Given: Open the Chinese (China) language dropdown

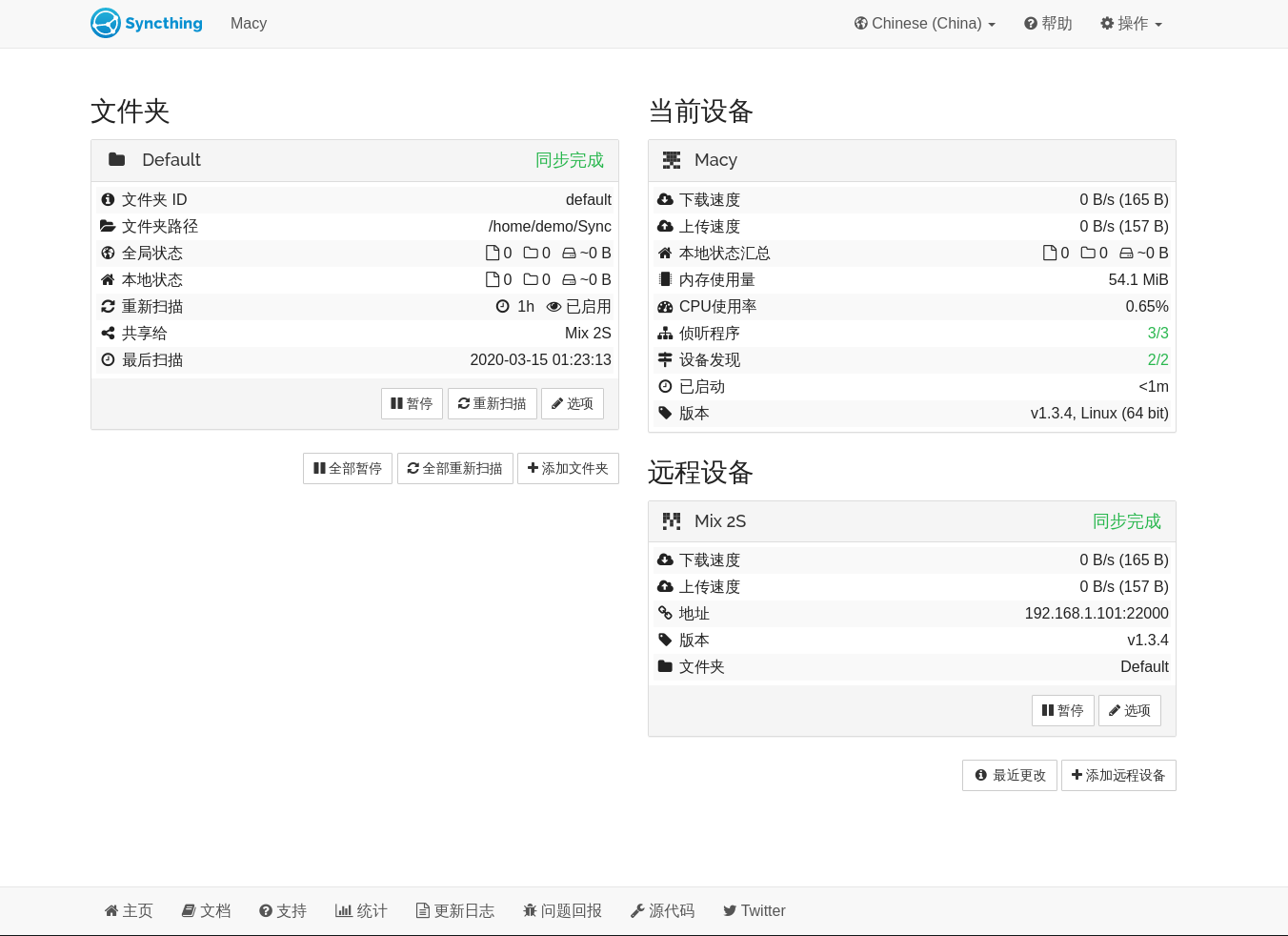Looking at the screenshot, I should tap(925, 24).
